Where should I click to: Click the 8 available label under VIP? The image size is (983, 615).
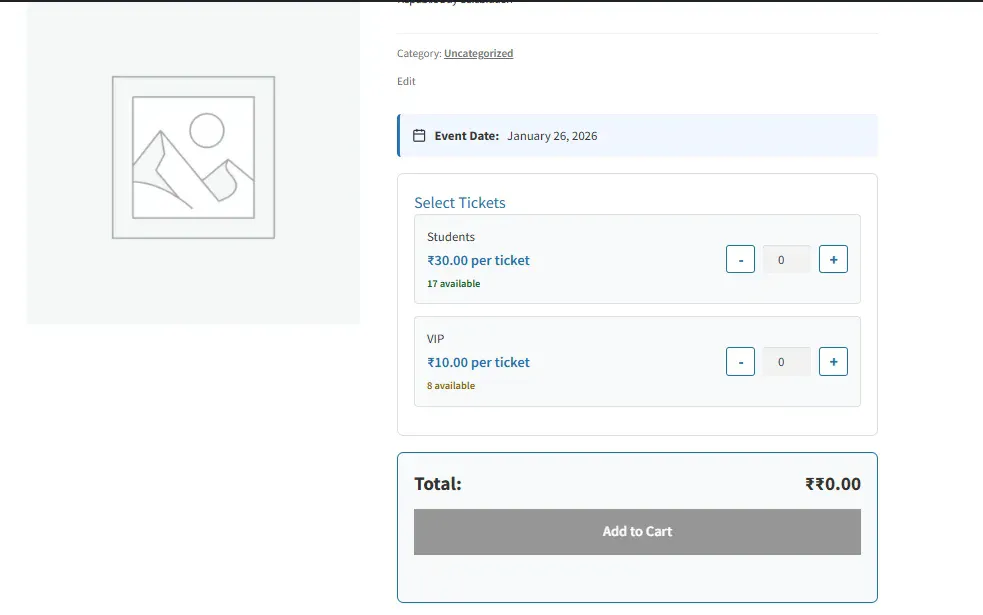point(450,385)
